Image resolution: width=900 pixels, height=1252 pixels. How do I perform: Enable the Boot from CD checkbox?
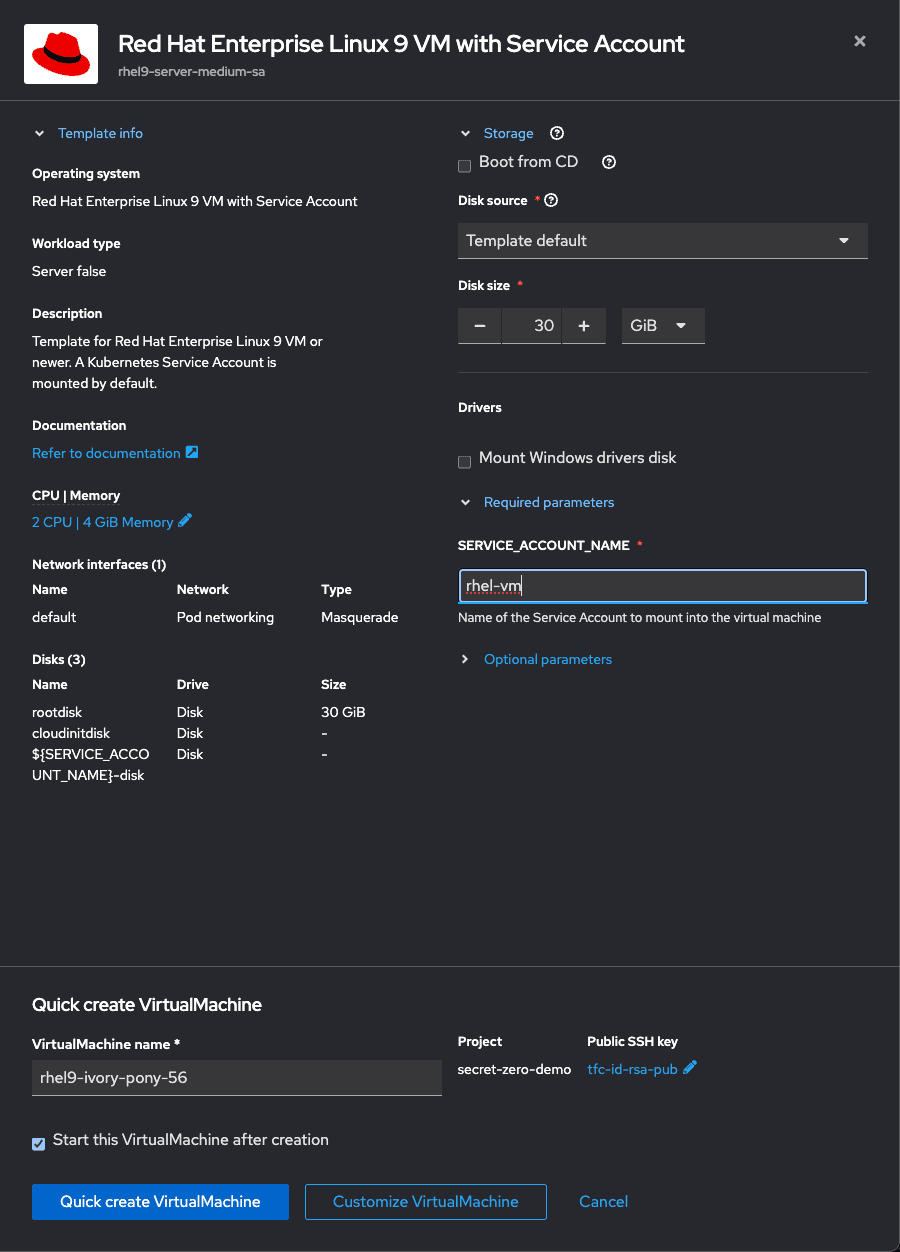coord(464,166)
